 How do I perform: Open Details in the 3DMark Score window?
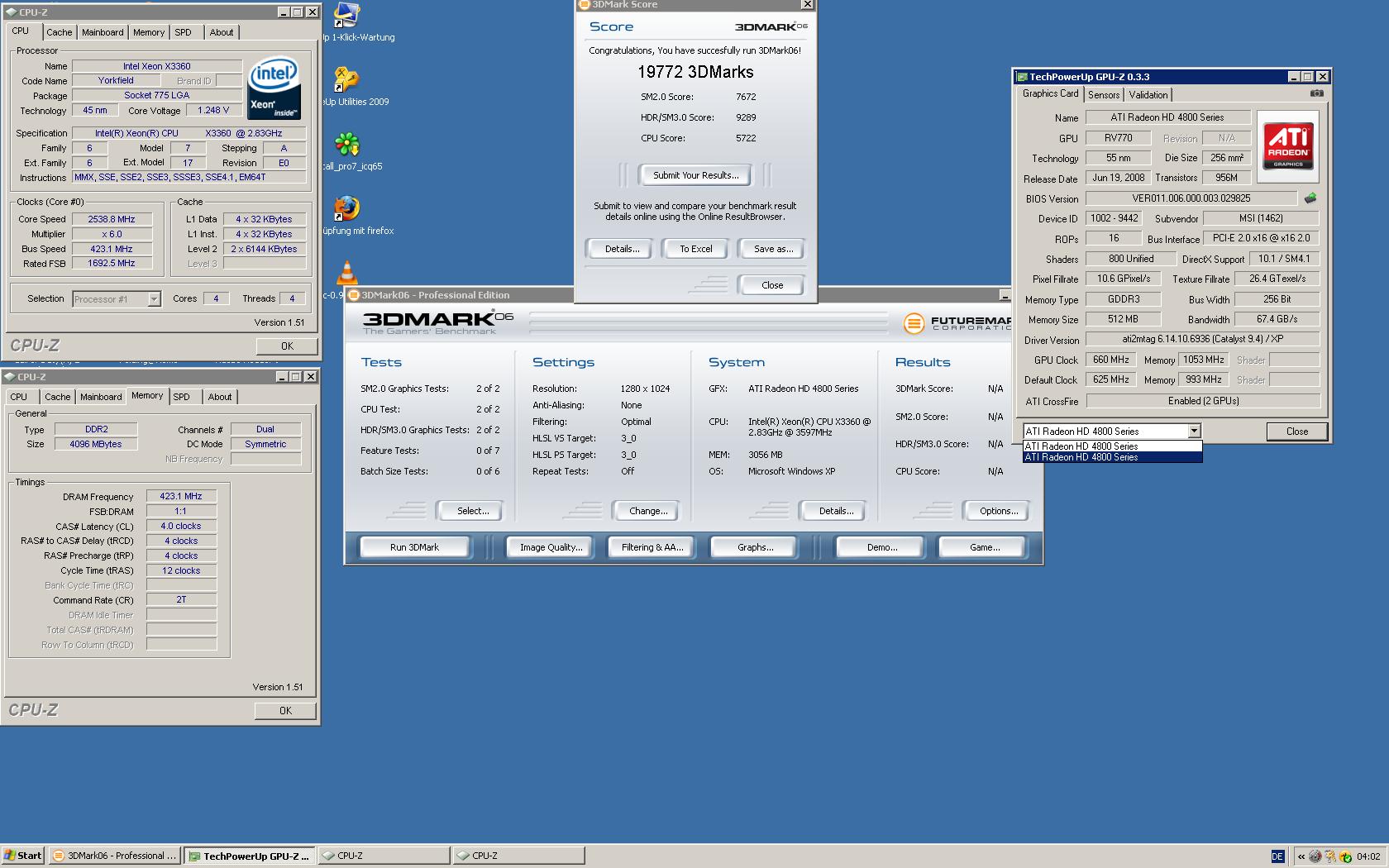point(622,249)
